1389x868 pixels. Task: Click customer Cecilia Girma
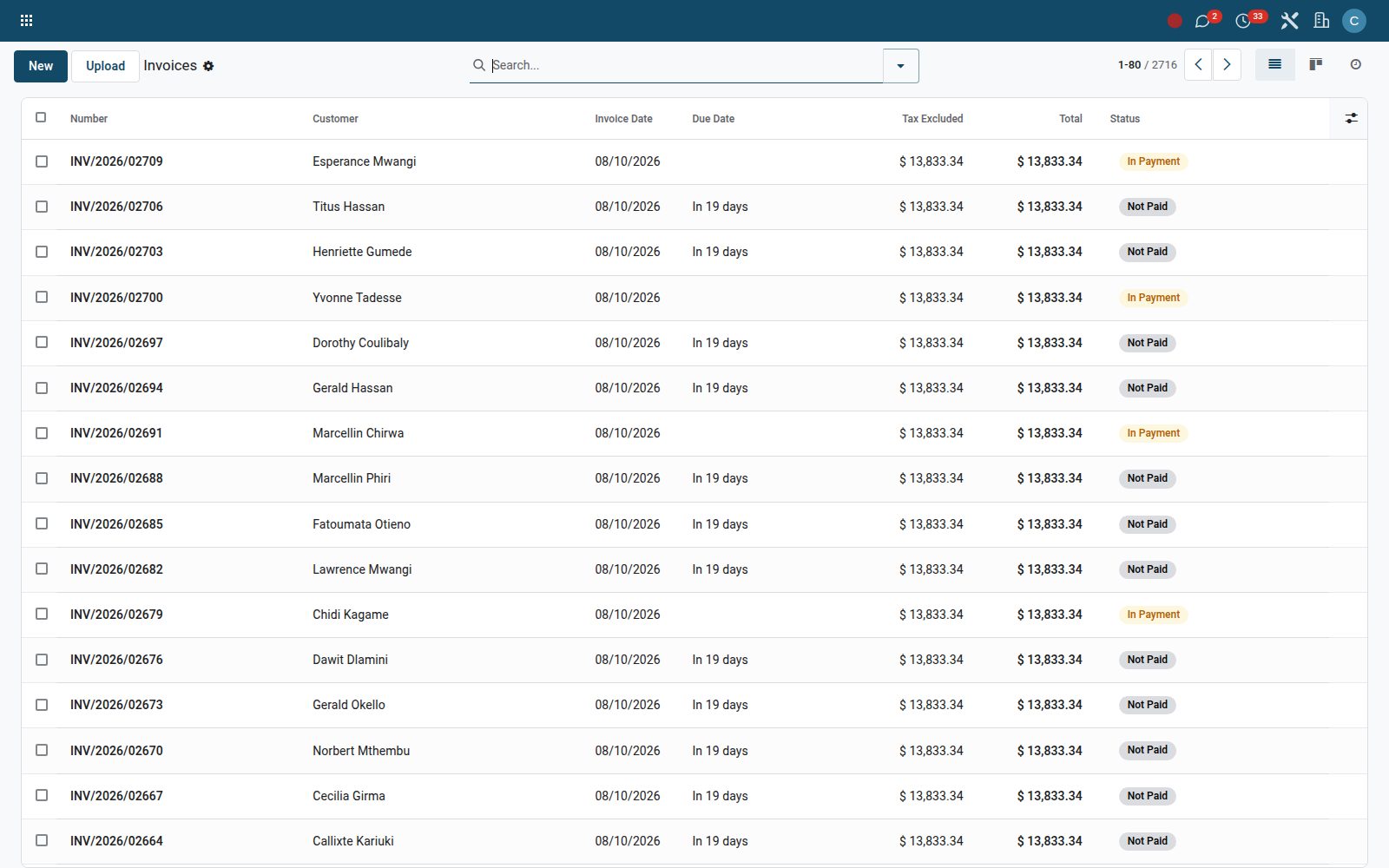tap(349, 796)
